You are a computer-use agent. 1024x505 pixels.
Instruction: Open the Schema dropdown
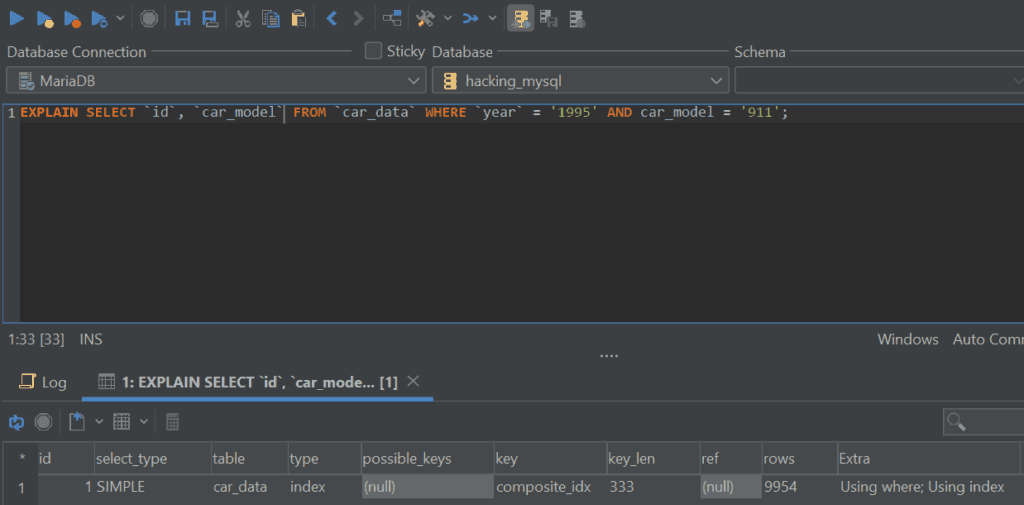(x=879, y=81)
